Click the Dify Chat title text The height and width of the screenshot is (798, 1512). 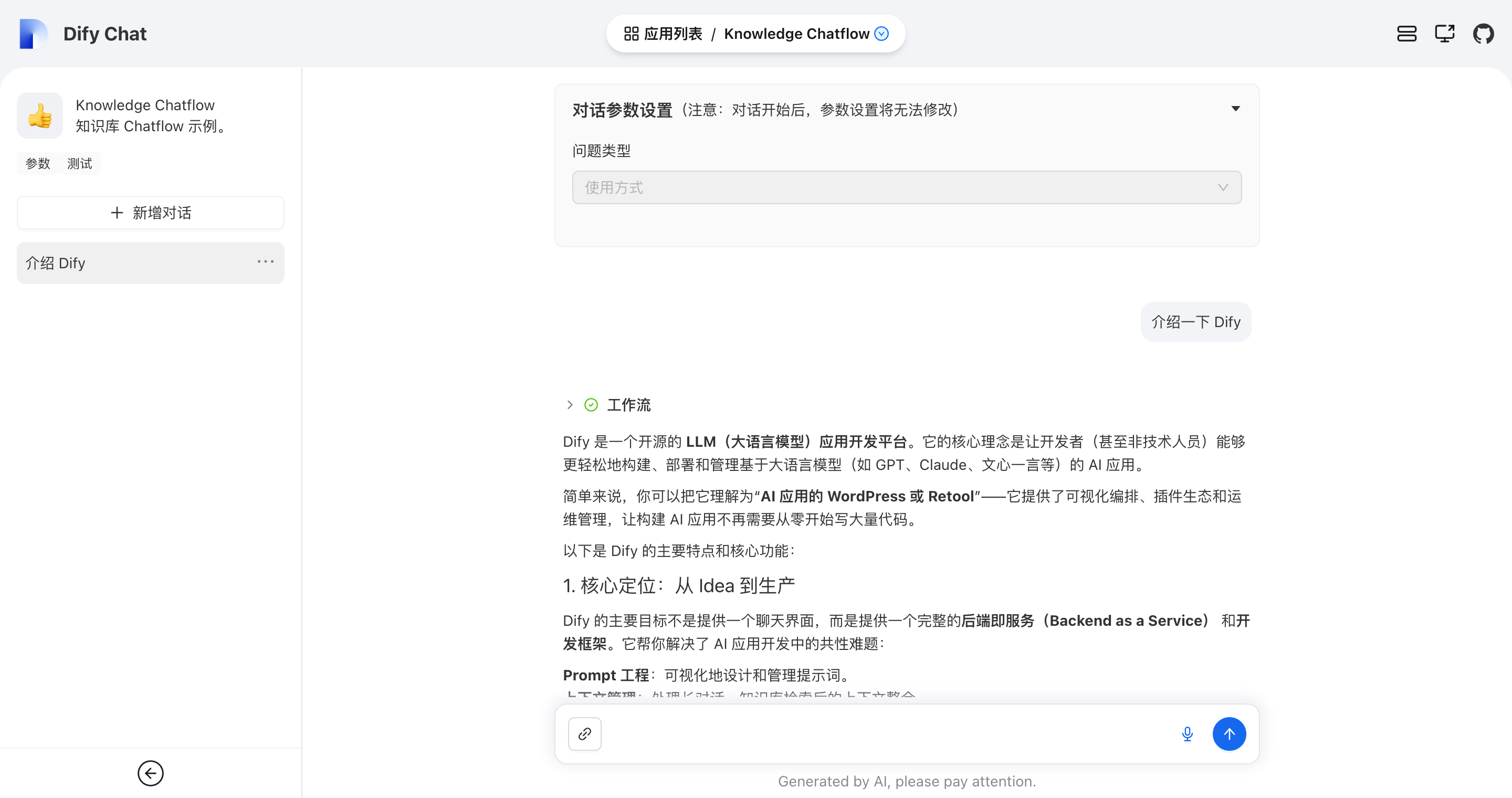[105, 34]
